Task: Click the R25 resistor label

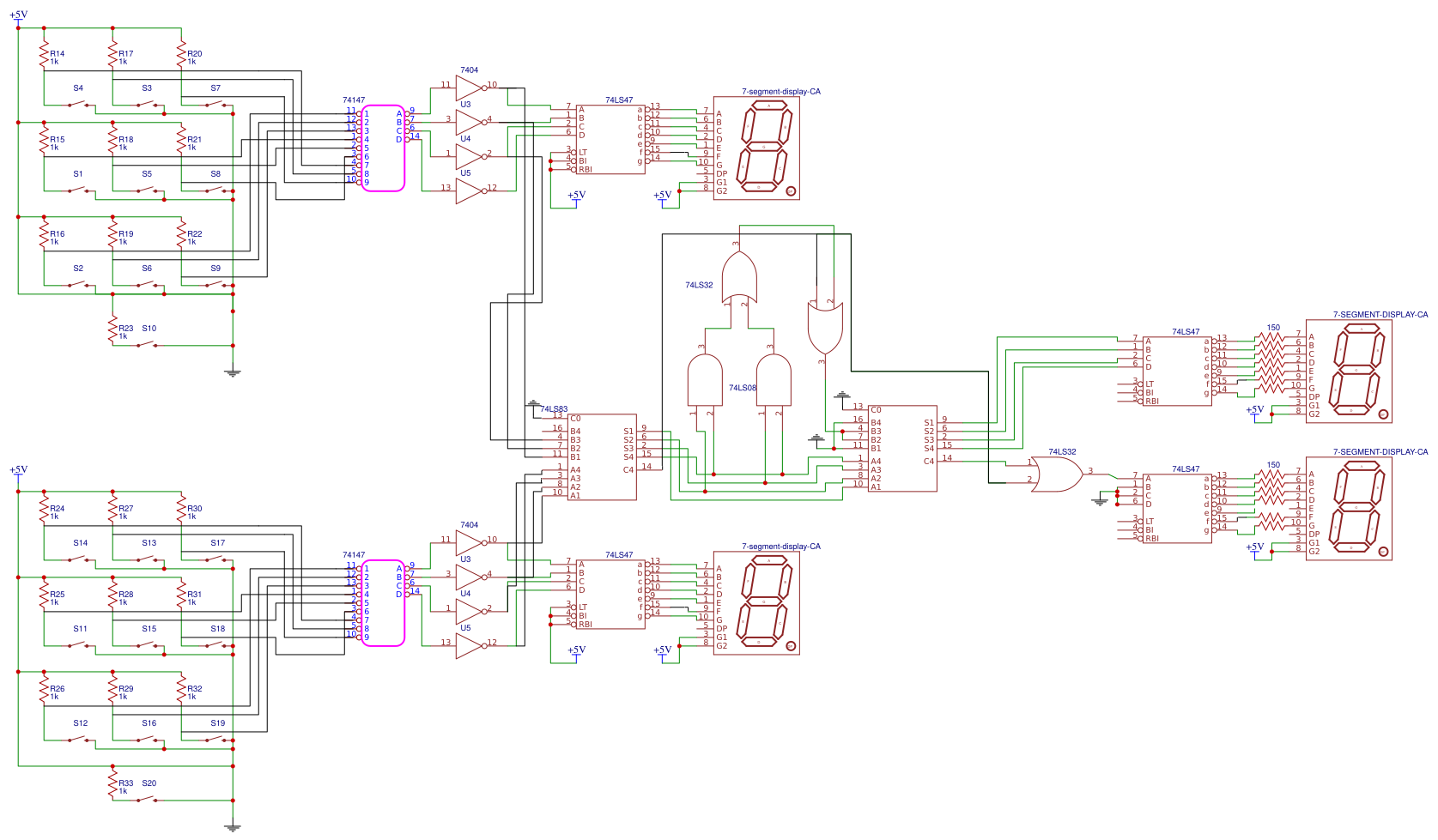Action: pyautogui.click(x=58, y=594)
